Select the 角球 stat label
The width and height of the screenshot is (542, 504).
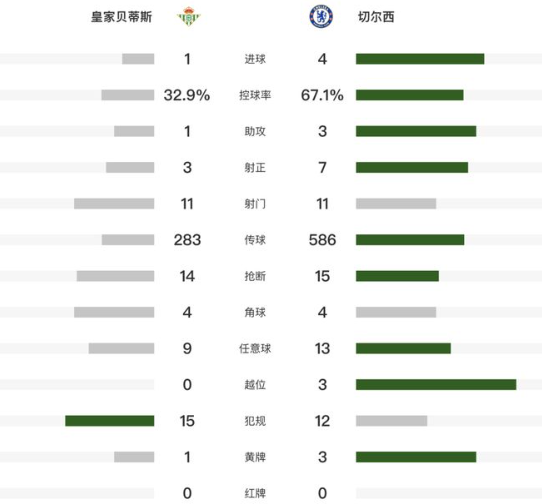(255, 312)
